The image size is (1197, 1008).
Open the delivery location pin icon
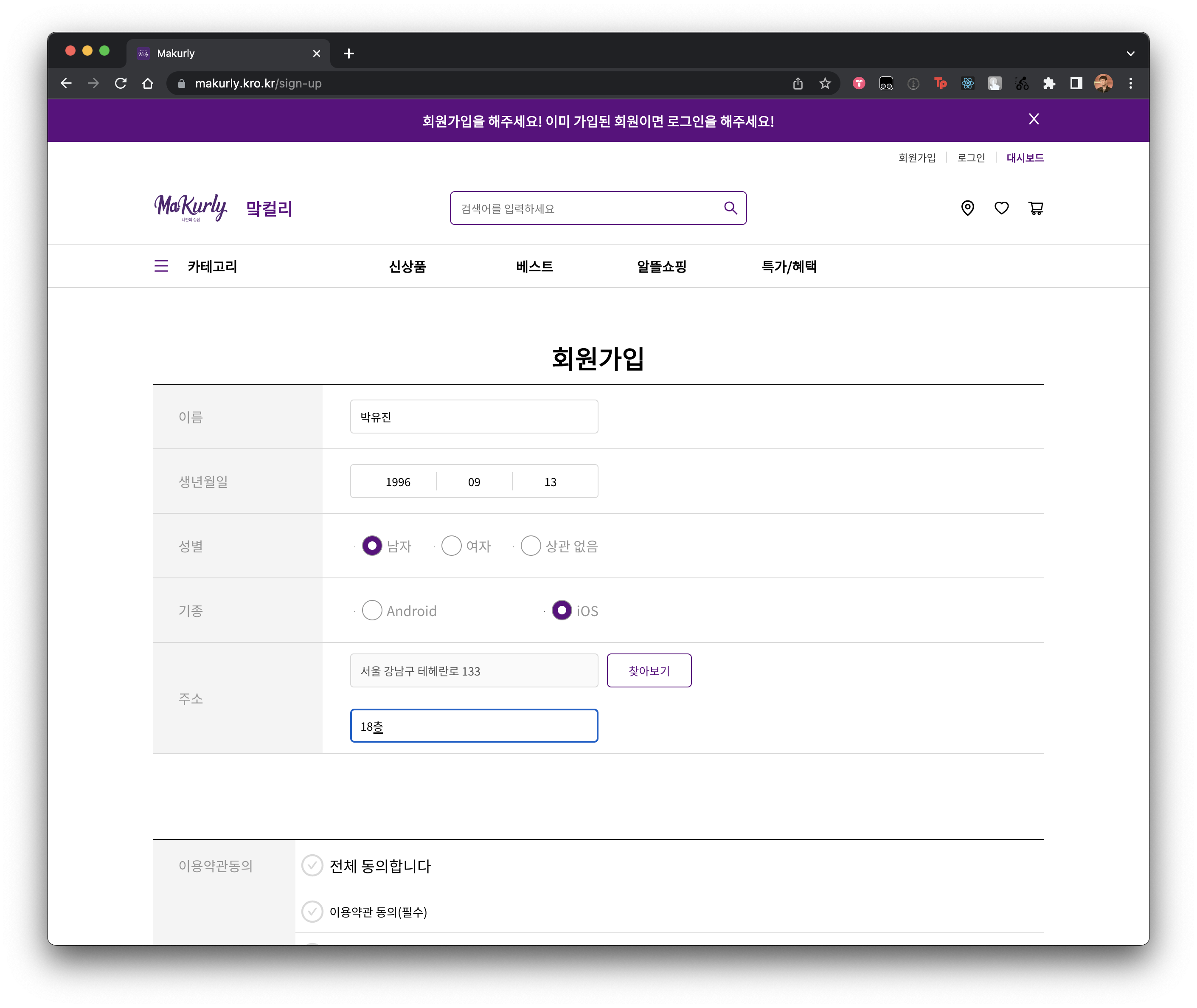coord(967,208)
